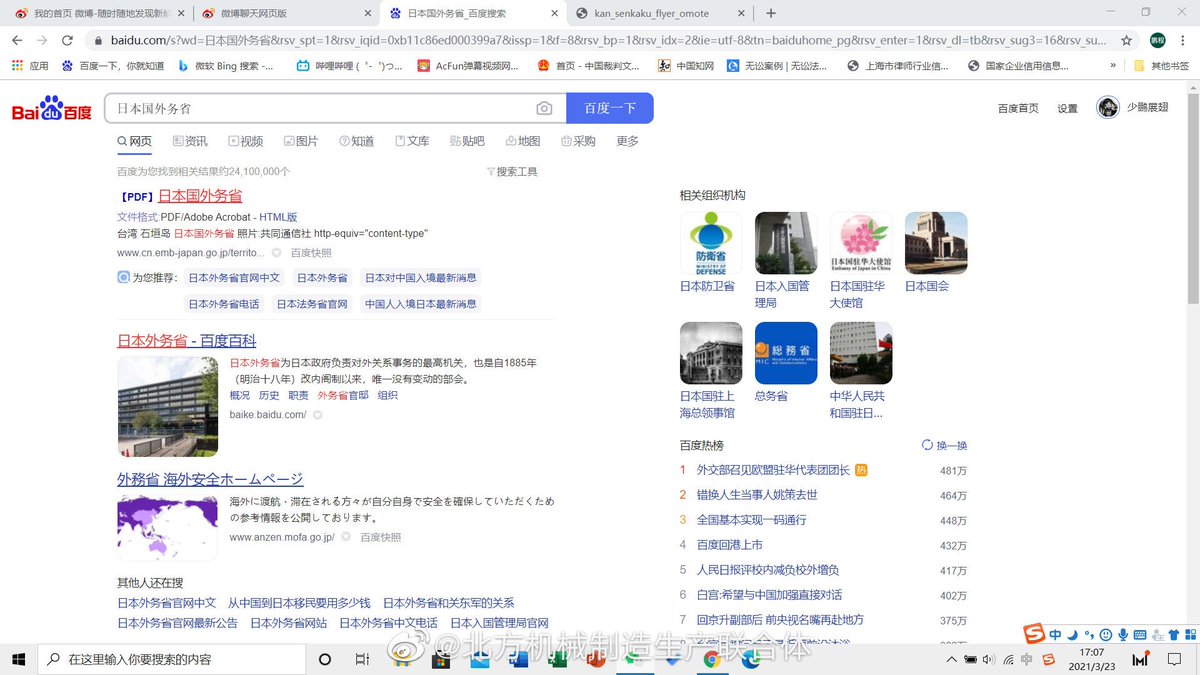1200x675 pixels.
Task: Click the Sogou 中 input mode indicator
Action: click(1055, 634)
